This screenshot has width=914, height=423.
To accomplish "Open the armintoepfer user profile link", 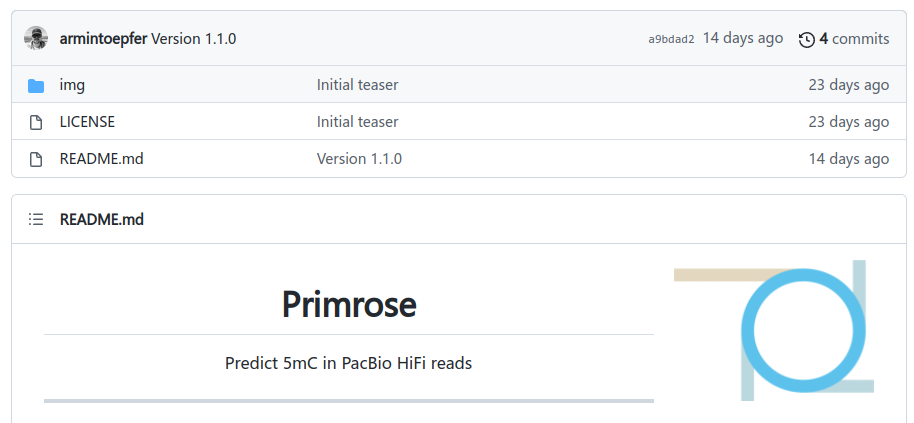I will 103,39.
